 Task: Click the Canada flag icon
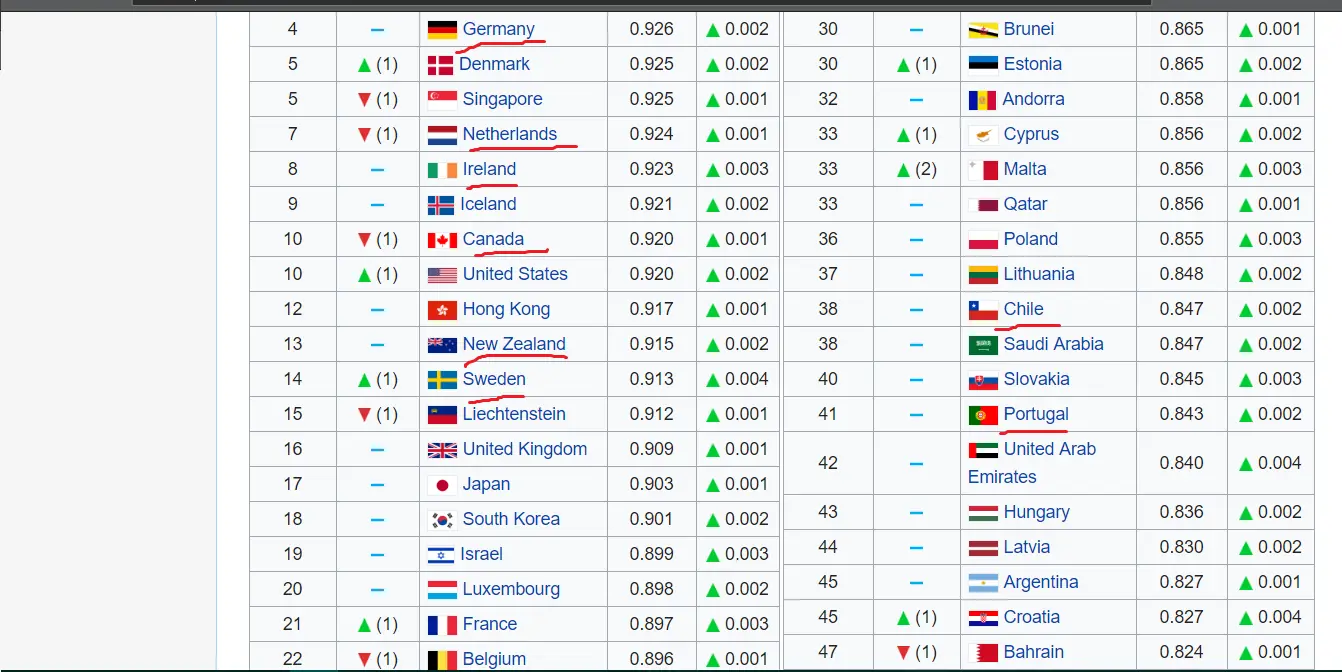pyautogui.click(x=442, y=240)
